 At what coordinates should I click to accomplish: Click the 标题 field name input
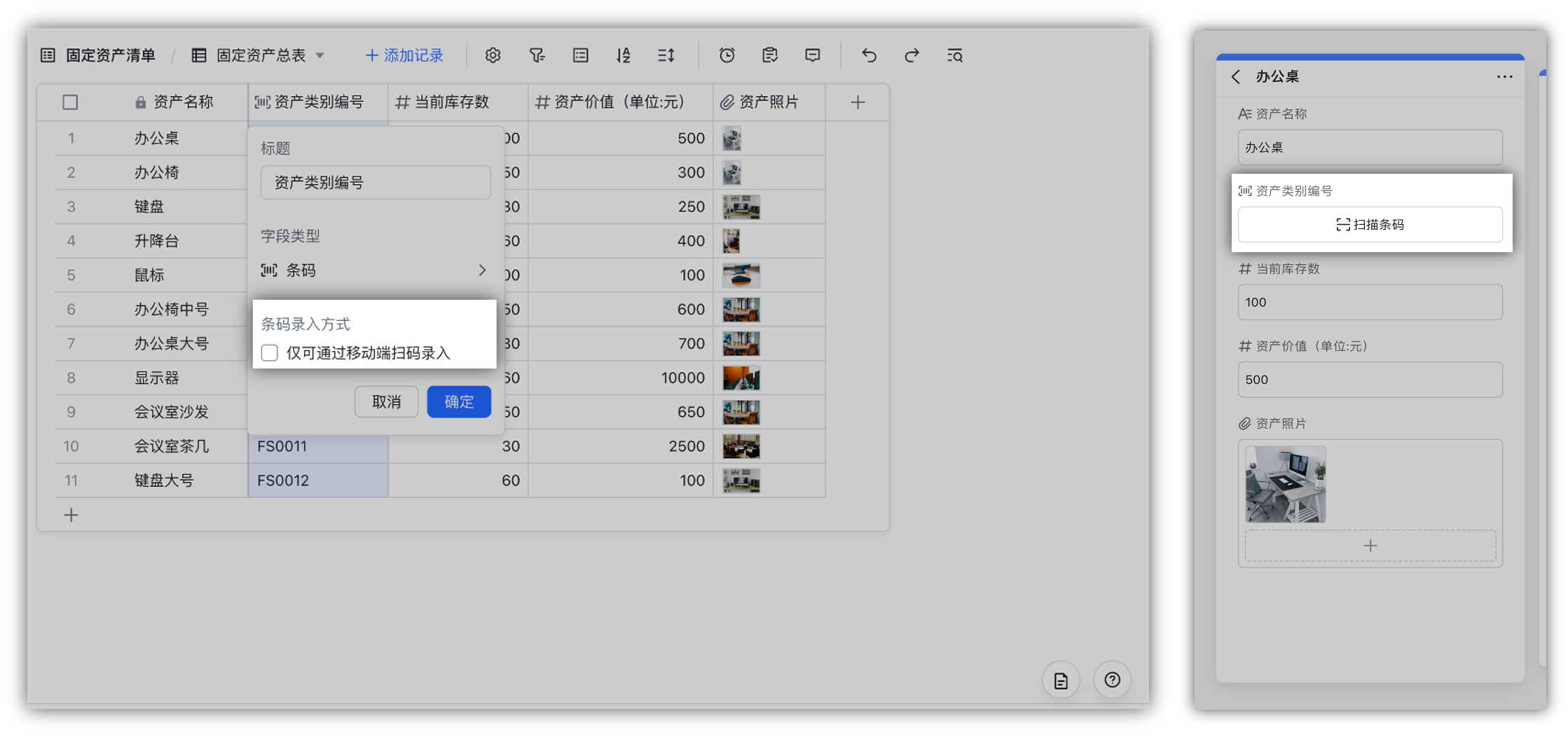point(376,183)
